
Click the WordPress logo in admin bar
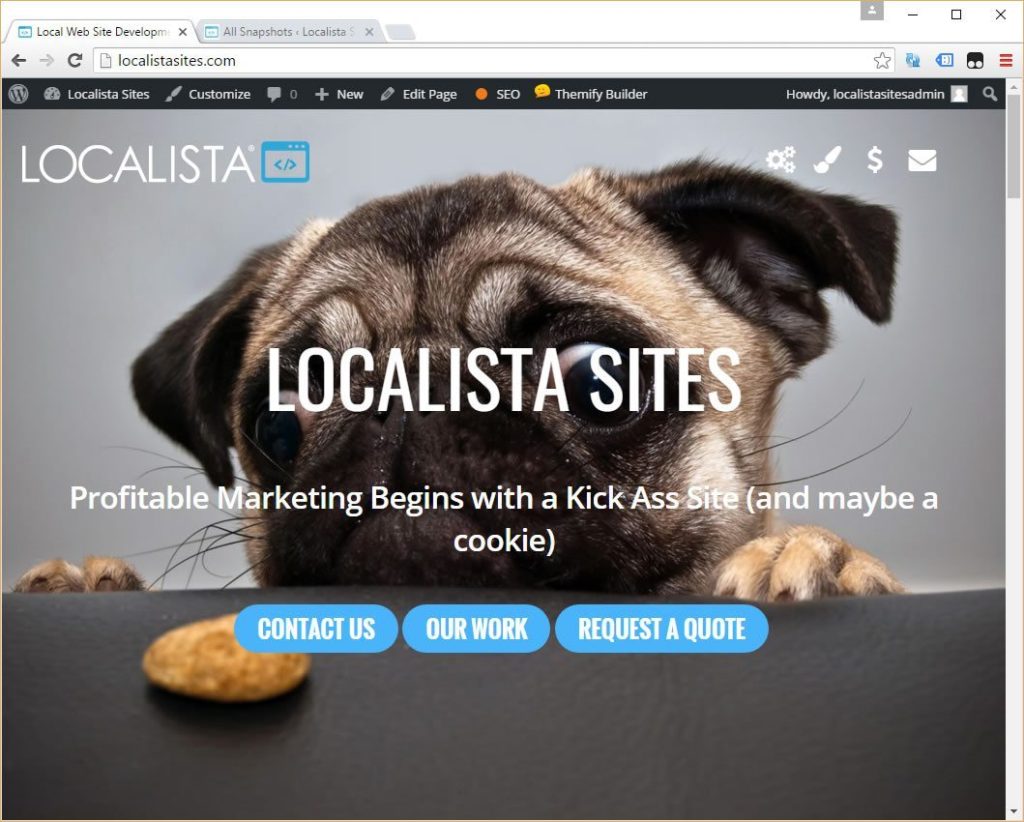[x=18, y=94]
